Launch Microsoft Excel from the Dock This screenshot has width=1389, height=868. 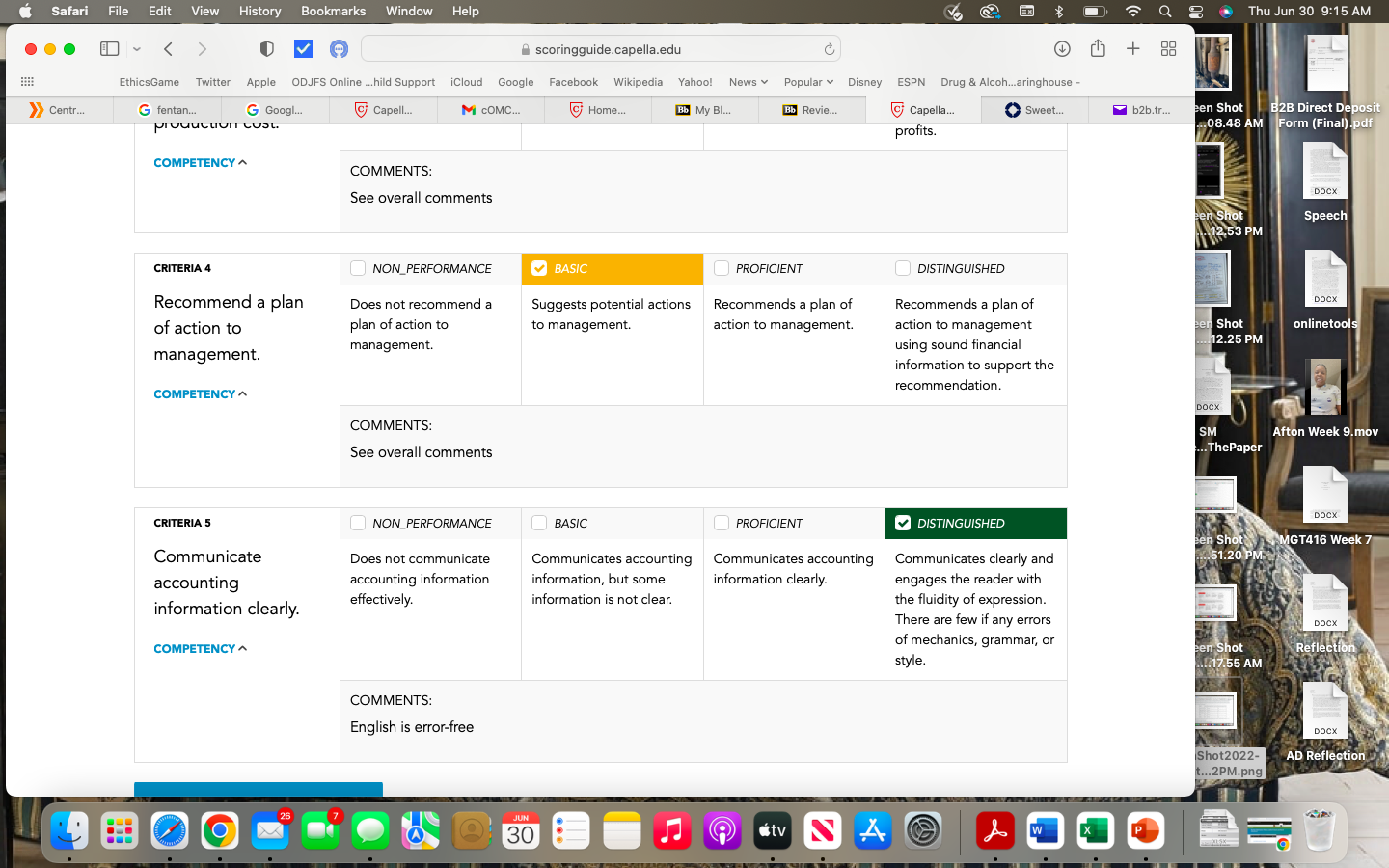pyautogui.click(x=1095, y=830)
